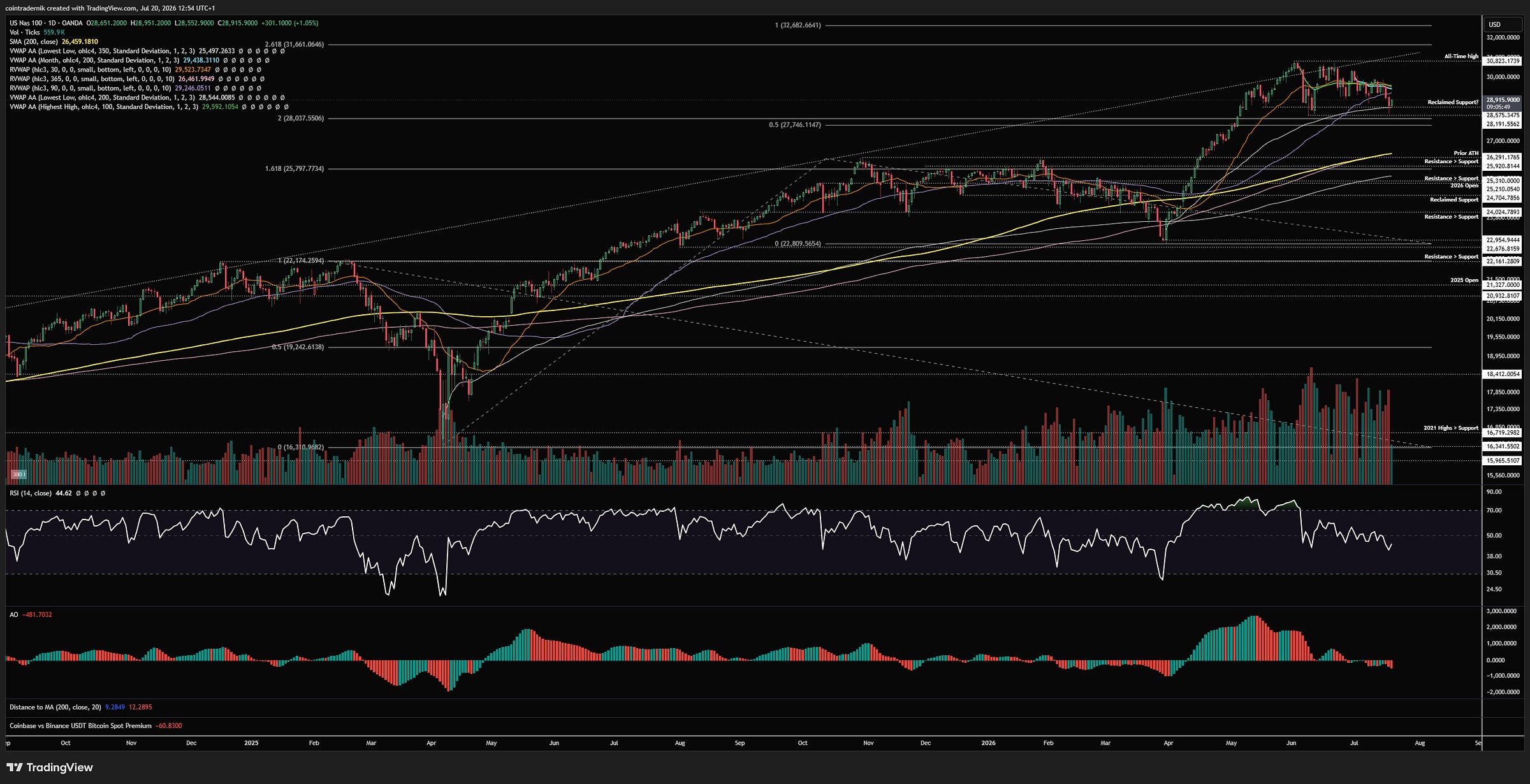Click the 'Prior ATH' annotation
The height and width of the screenshot is (784, 1530).
point(1466,153)
